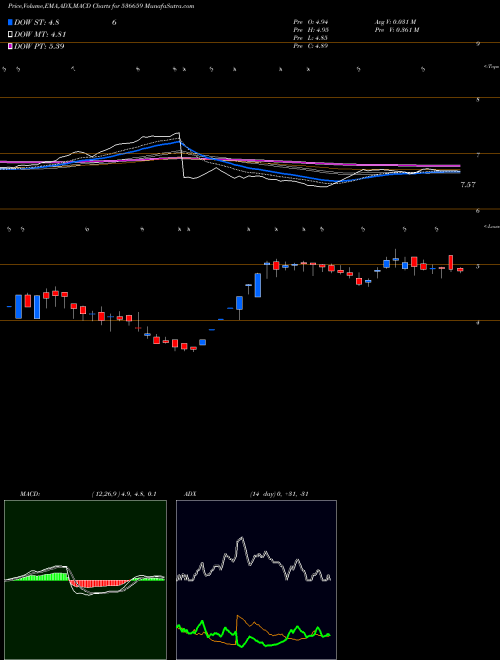This screenshot has width=500, height=660.
Task: Click the 'Pre L: 4.85' low value
Action: (311, 38)
